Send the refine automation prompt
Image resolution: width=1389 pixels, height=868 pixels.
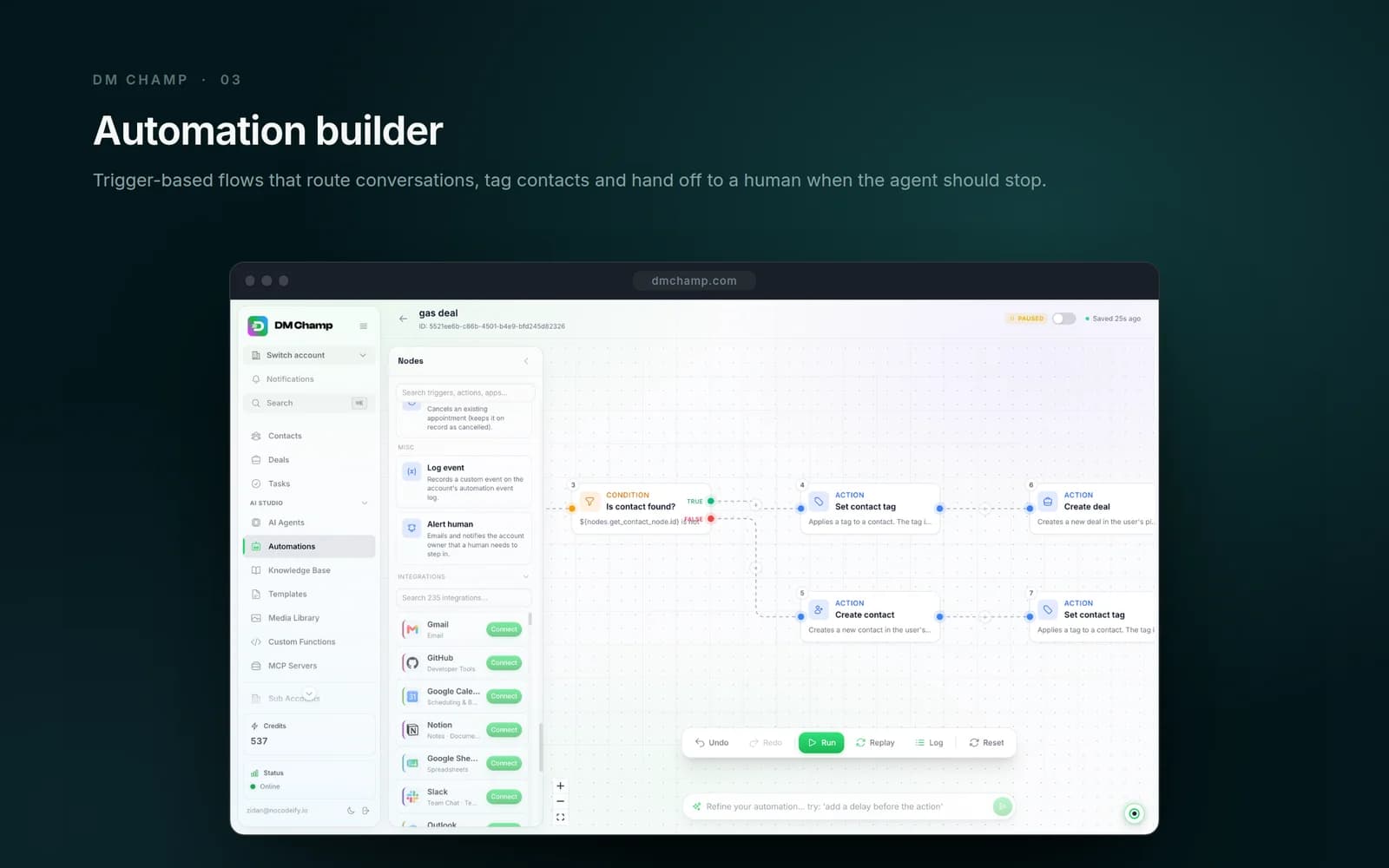click(x=1002, y=806)
